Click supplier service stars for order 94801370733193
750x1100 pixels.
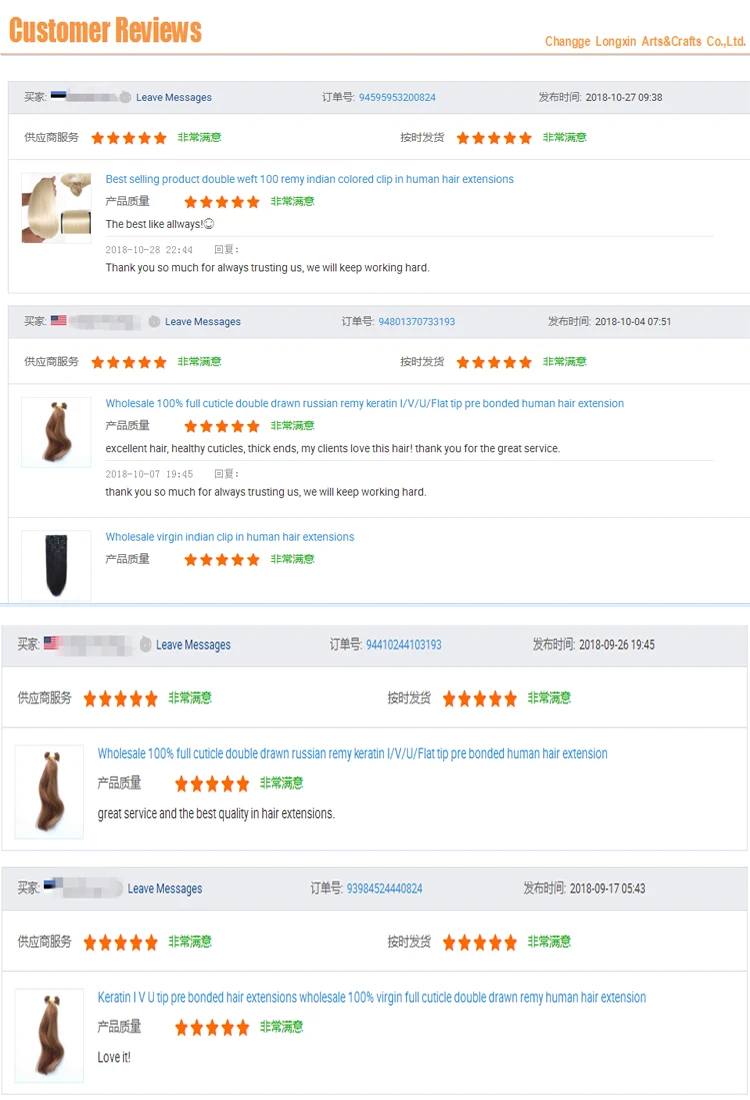tap(129, 363)
